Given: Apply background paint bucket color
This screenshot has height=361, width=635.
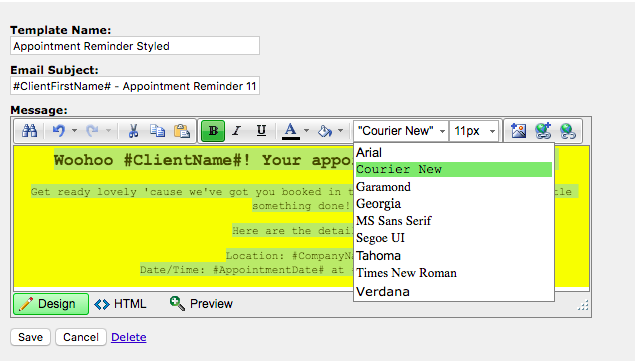Looking at the screenshot, I should click(x=325, y=131).
